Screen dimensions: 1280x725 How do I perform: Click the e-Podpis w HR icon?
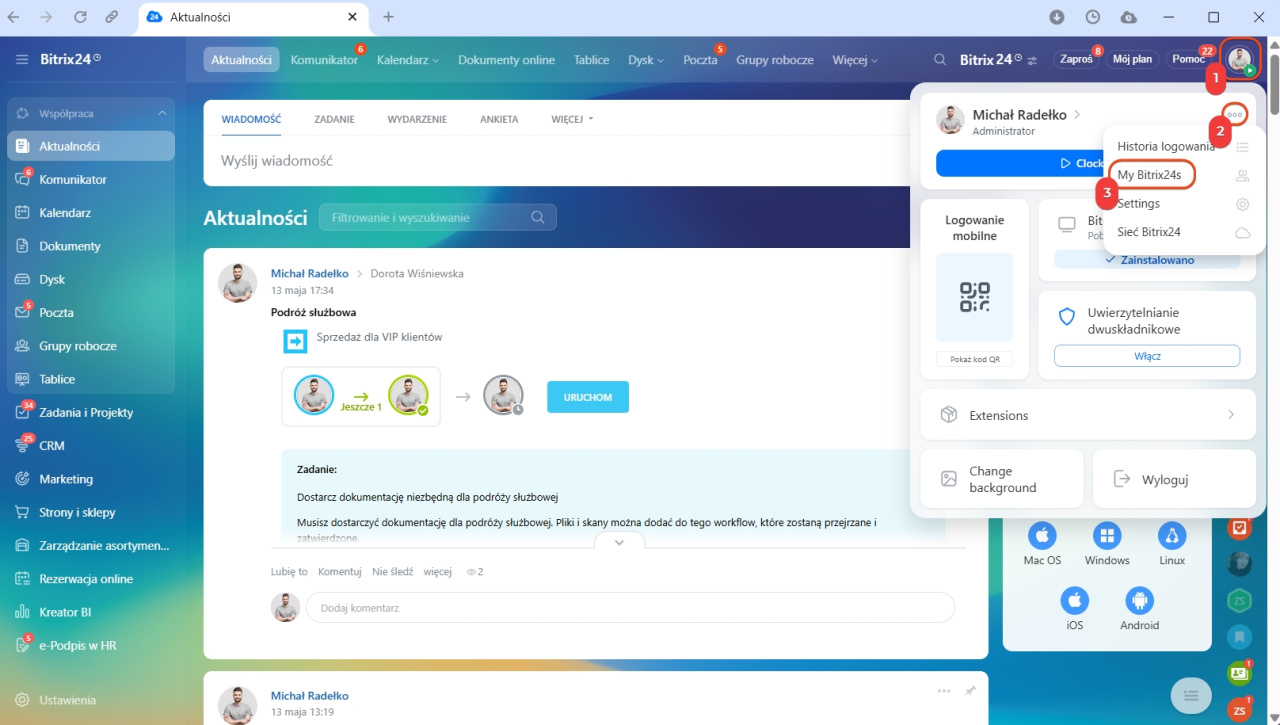[x=22, y=645]
